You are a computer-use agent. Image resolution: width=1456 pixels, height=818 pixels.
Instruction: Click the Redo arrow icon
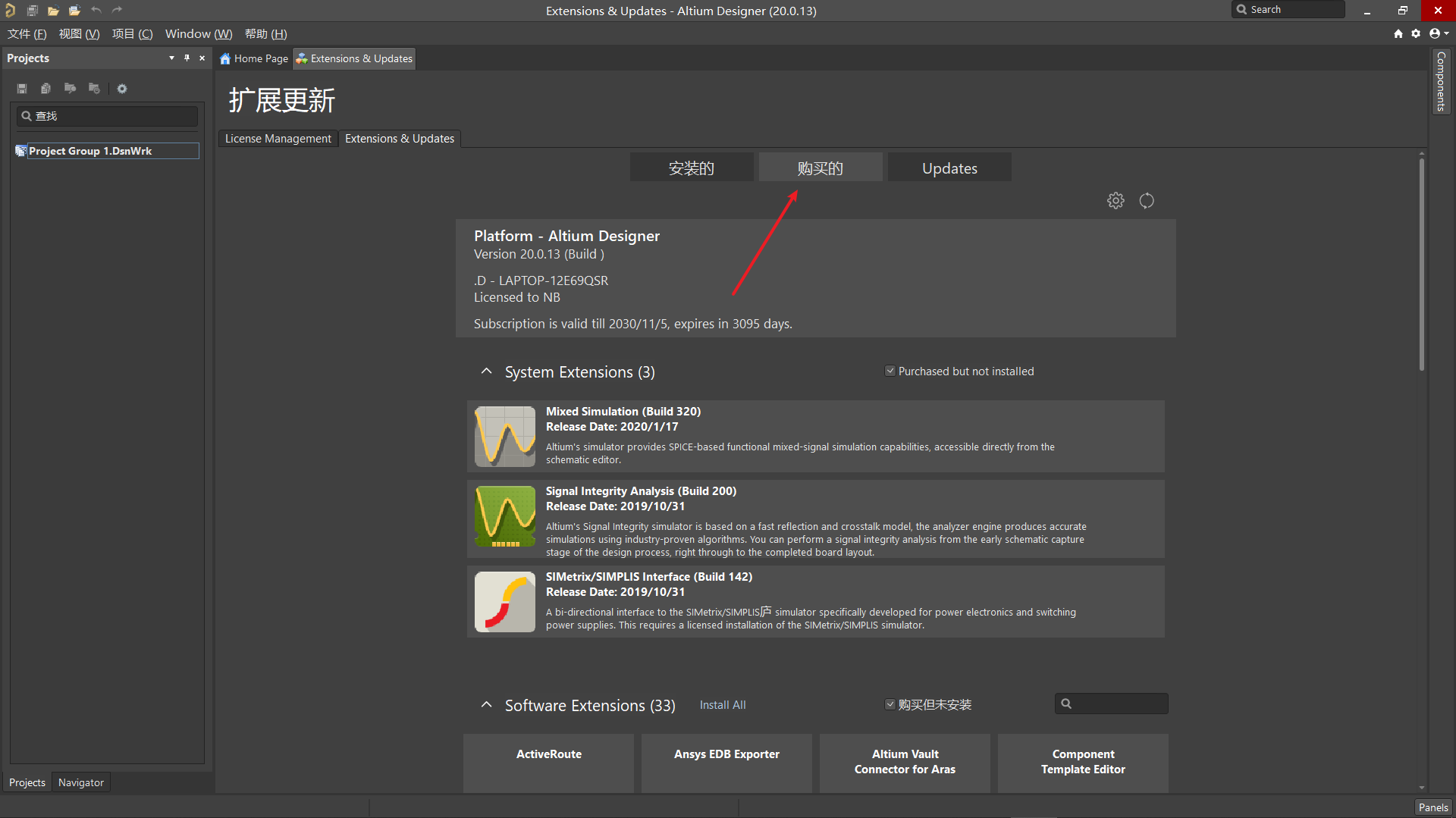[117, 11]
